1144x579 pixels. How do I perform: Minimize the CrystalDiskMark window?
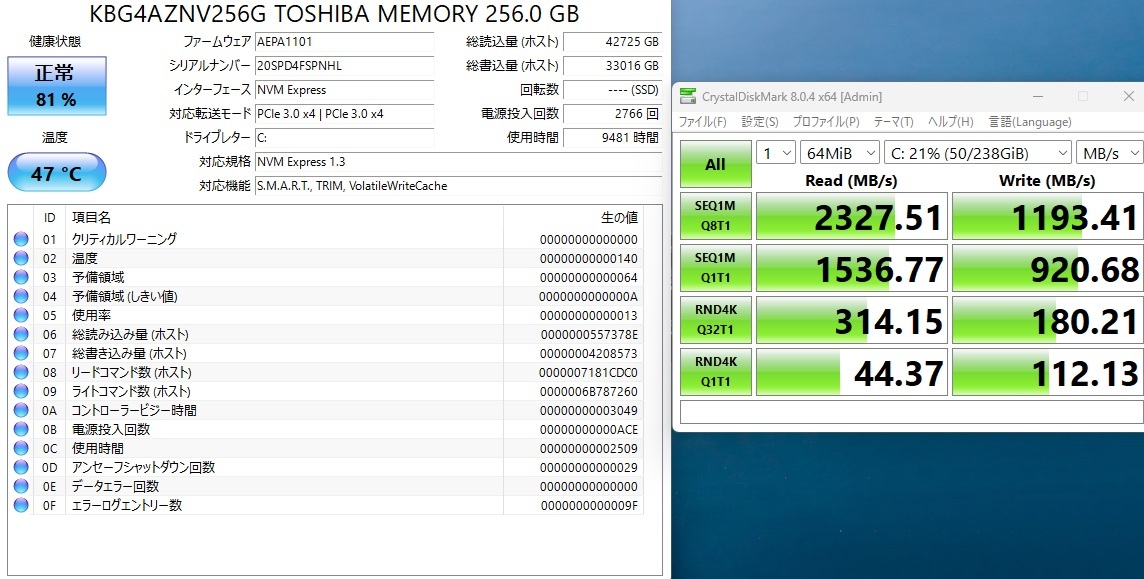tap(1038, 96)
